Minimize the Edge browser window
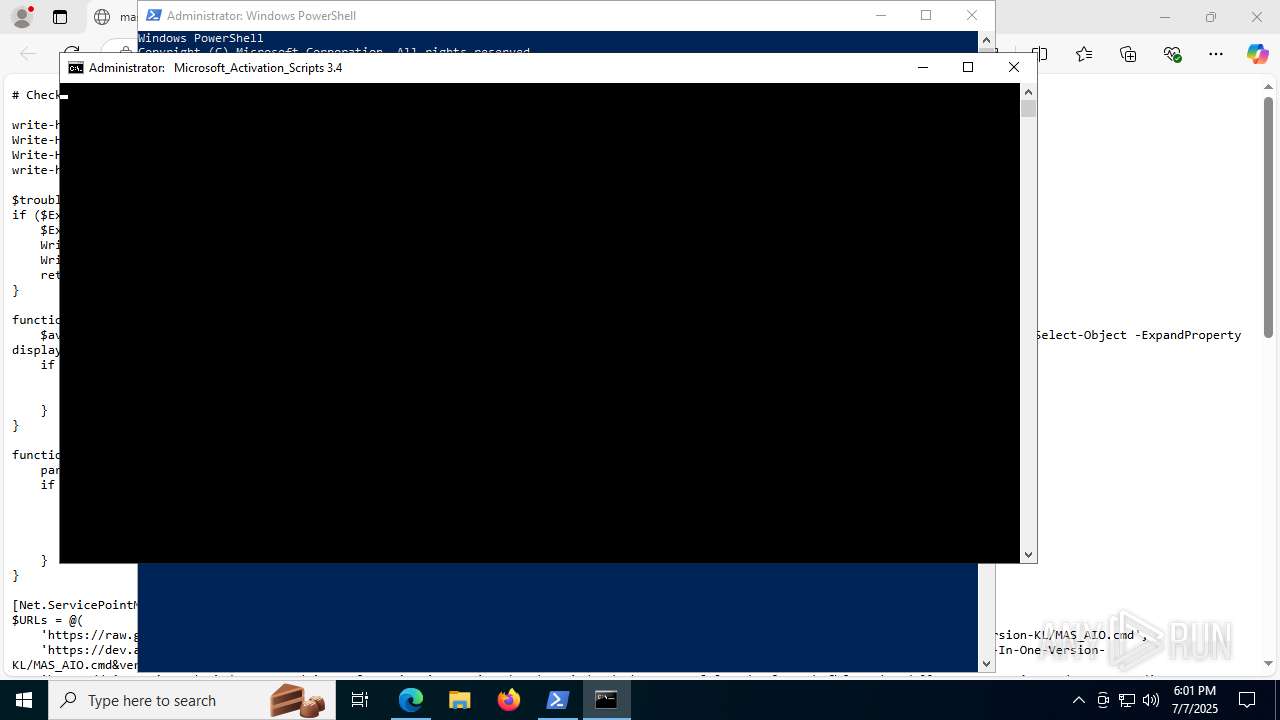Image resolution: width=1280 pixels, height=720 pixels. (x=1164, y=17)
